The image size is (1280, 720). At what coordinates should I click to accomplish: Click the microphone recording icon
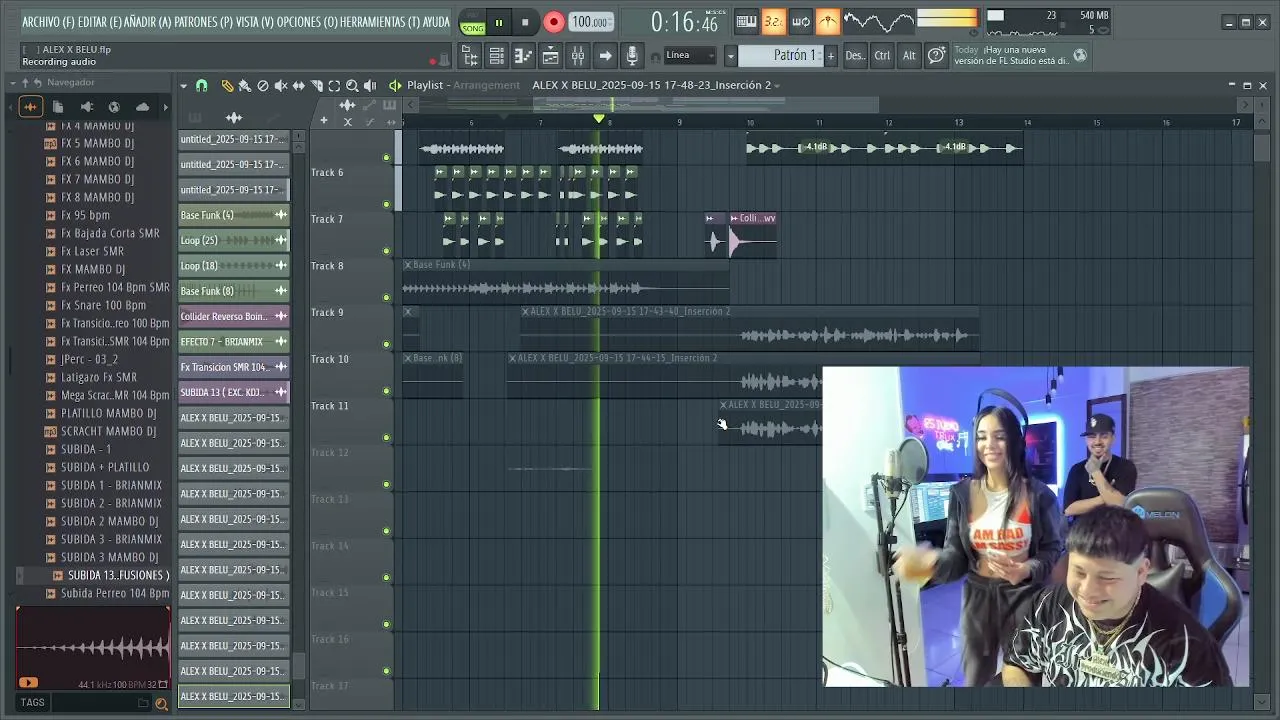click(631, 56)
